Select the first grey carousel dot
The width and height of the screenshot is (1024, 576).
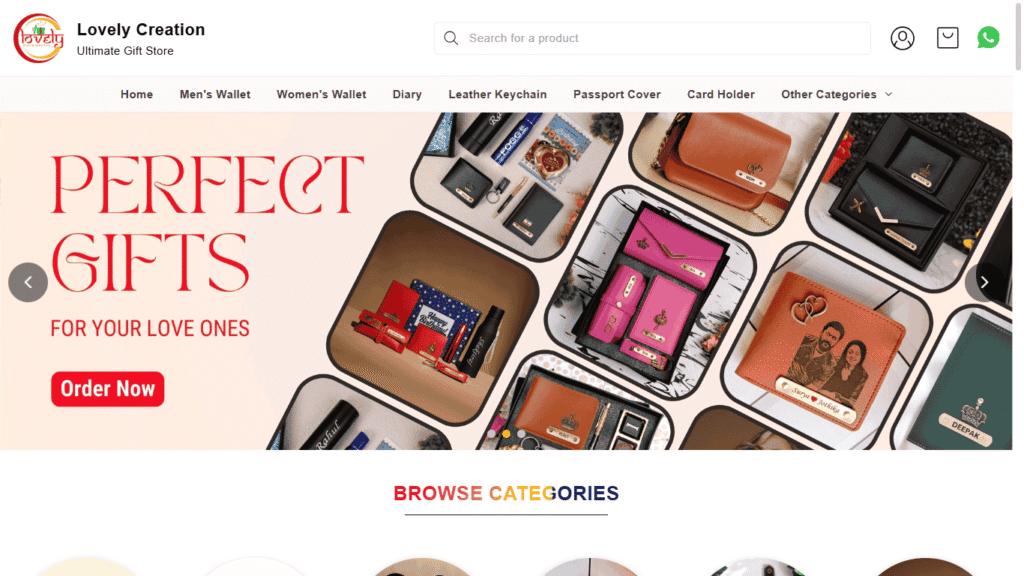[x=491, y=434]
